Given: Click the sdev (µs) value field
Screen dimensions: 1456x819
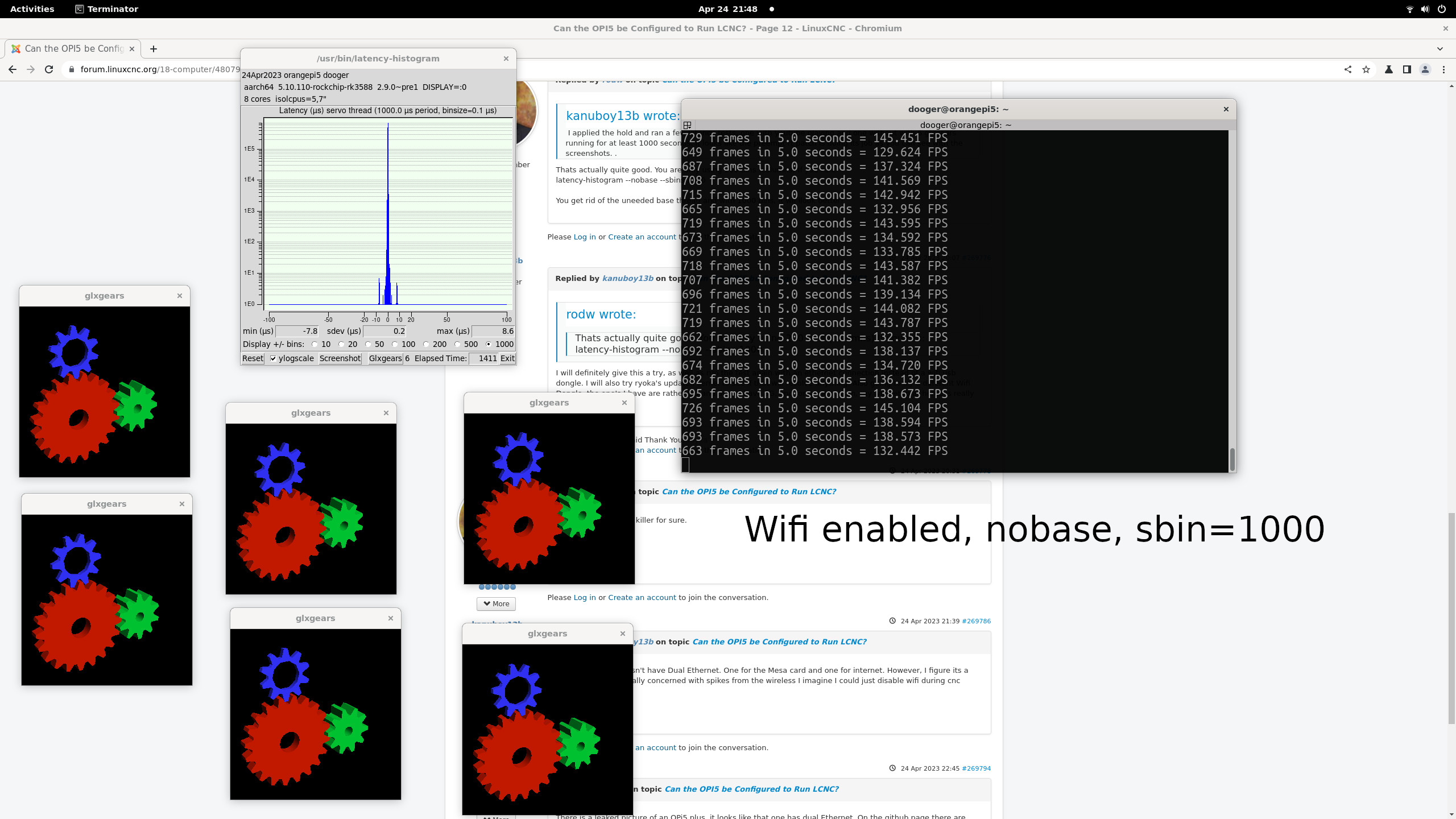Looking at the screenshot, I should coord(385,331).
